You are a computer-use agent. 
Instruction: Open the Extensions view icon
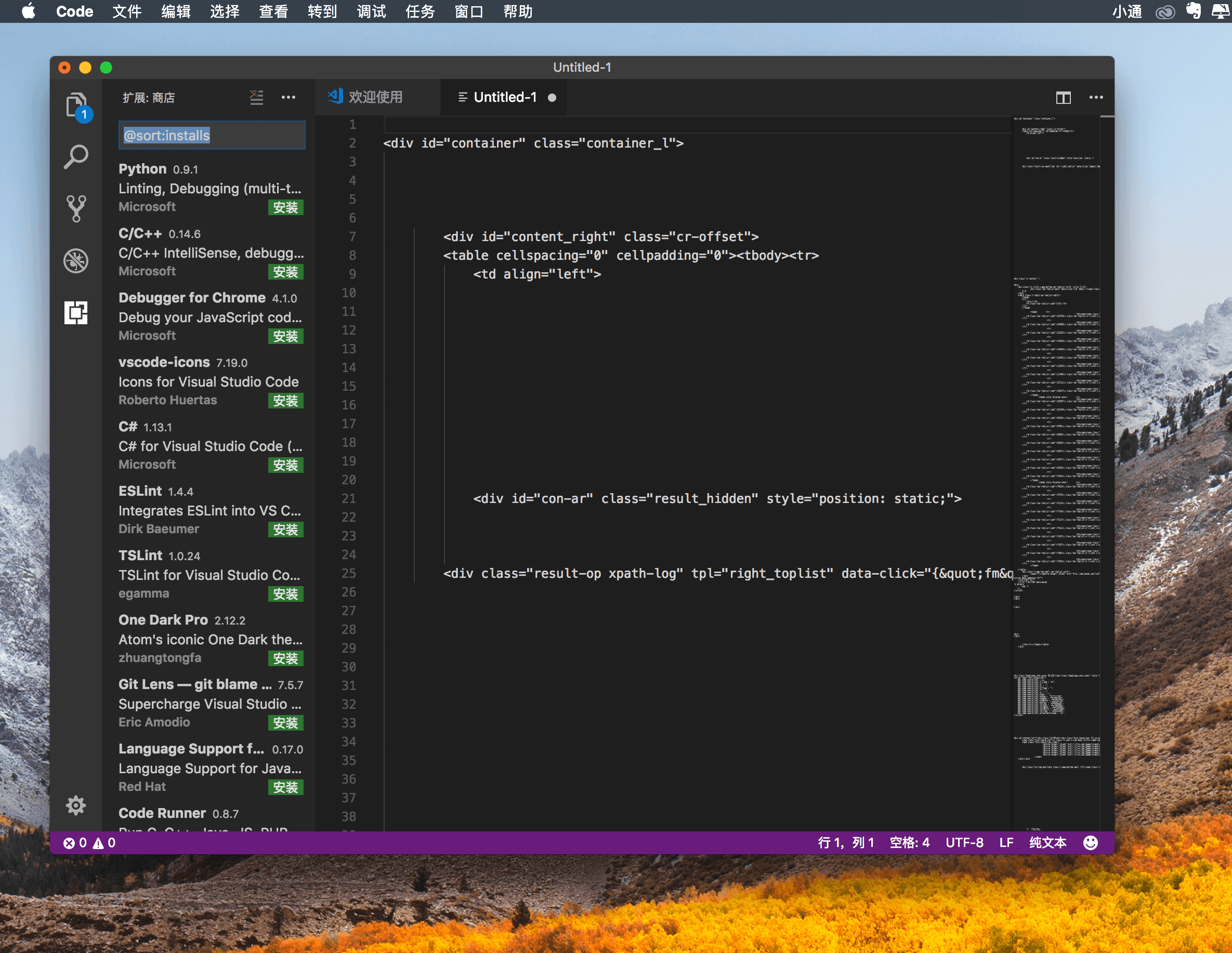click(x=75, y=312)
